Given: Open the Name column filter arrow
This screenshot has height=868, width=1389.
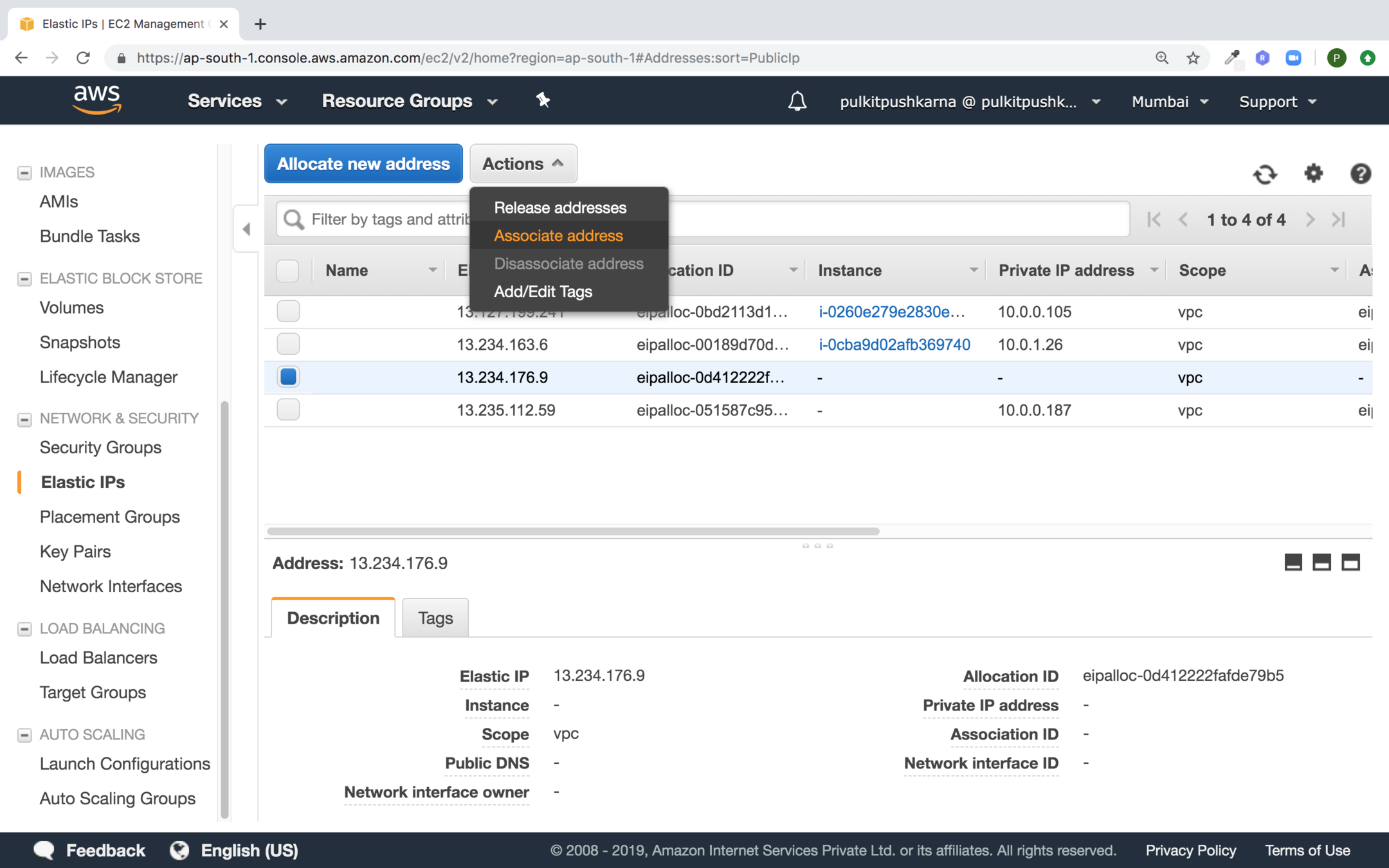Looking at the screenshot, I should [432, 271].
